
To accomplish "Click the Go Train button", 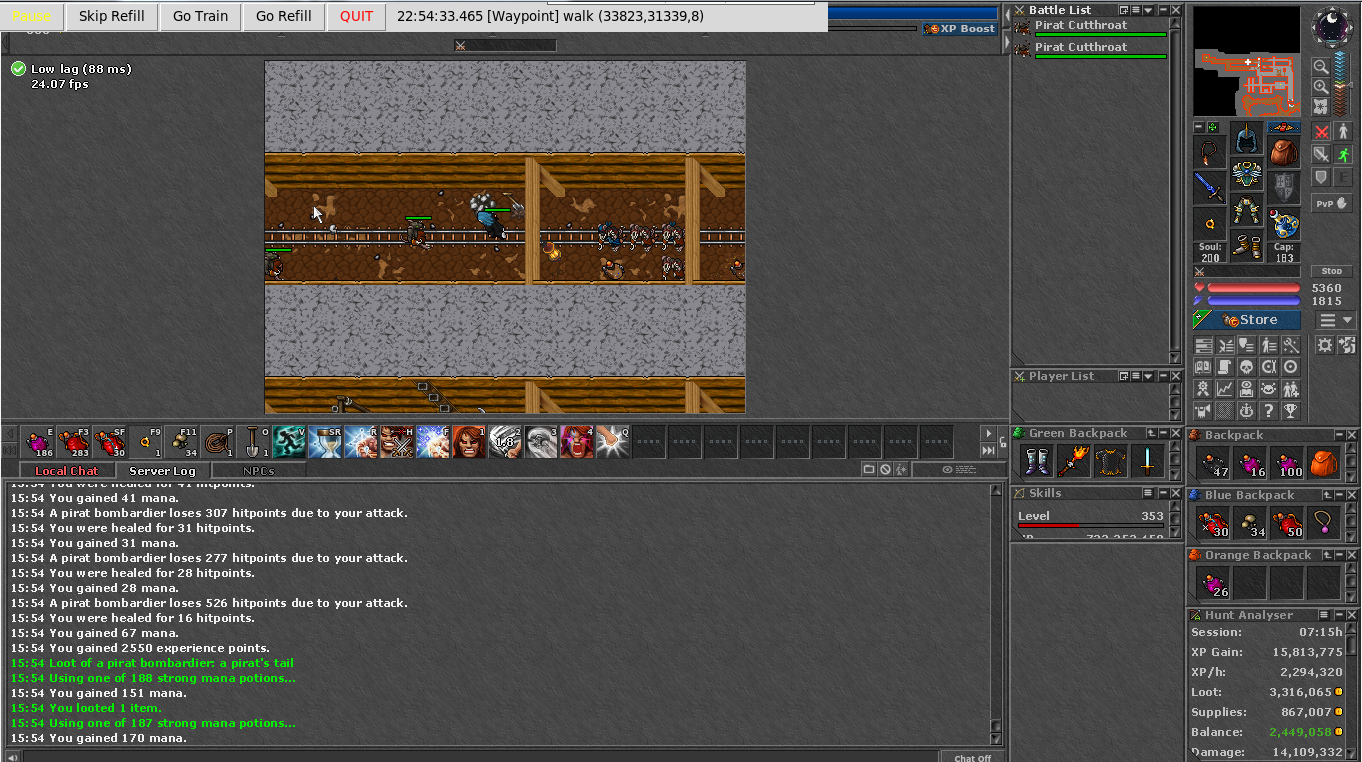I will pos(200,16).
